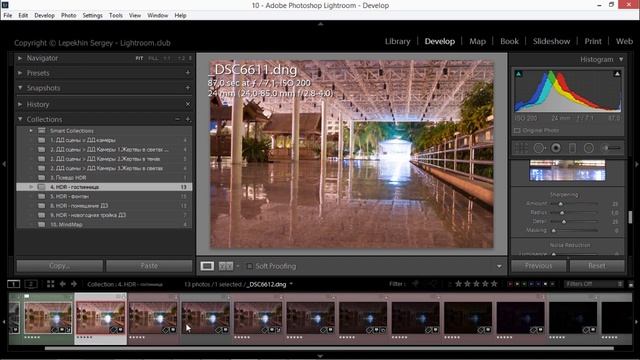Select Loupe view button in toolbar
Viewport: 640px width, 360px height.
coord(207,266)
